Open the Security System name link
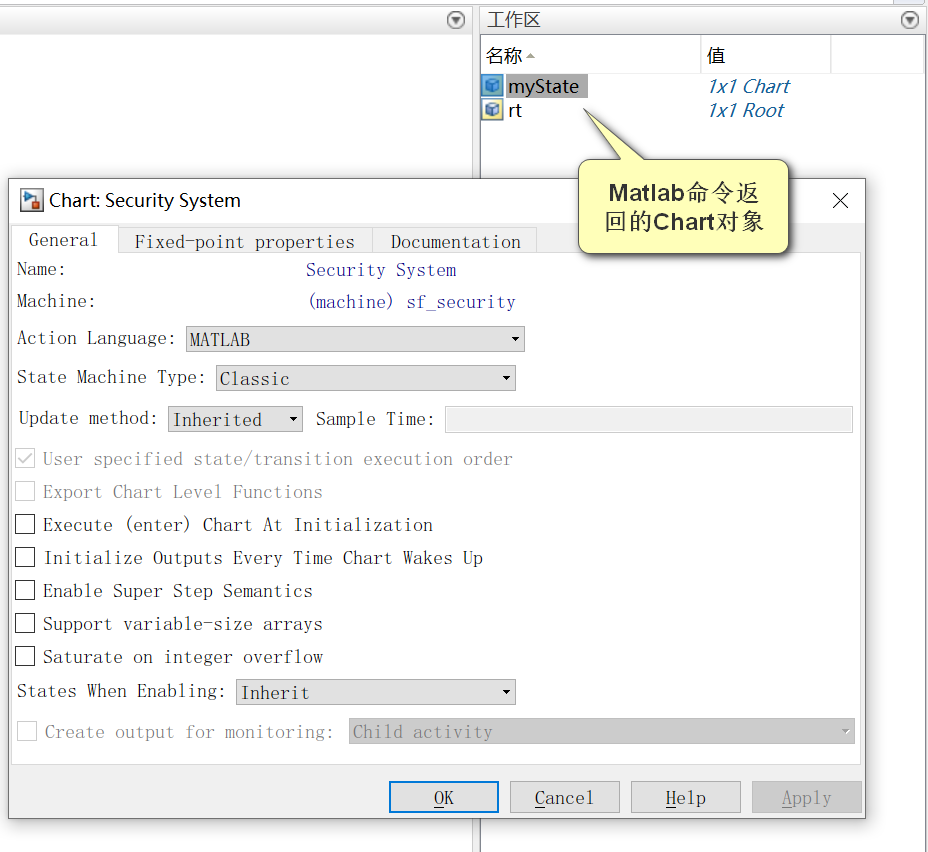The width and height of the screenshot is (928, 852). (381, 270)
